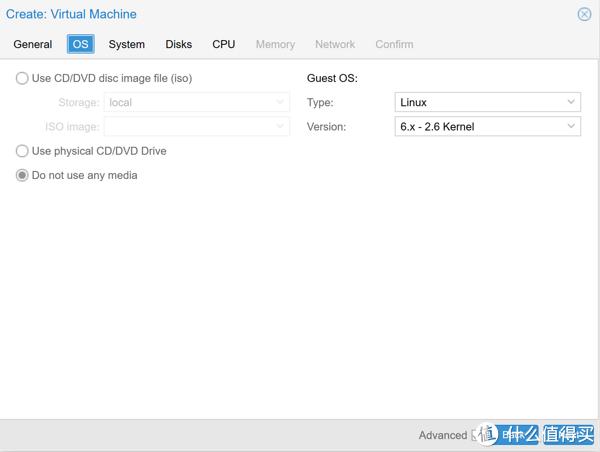
Task: Open the Guest OS Type dropdown
Action: point(488,102)
